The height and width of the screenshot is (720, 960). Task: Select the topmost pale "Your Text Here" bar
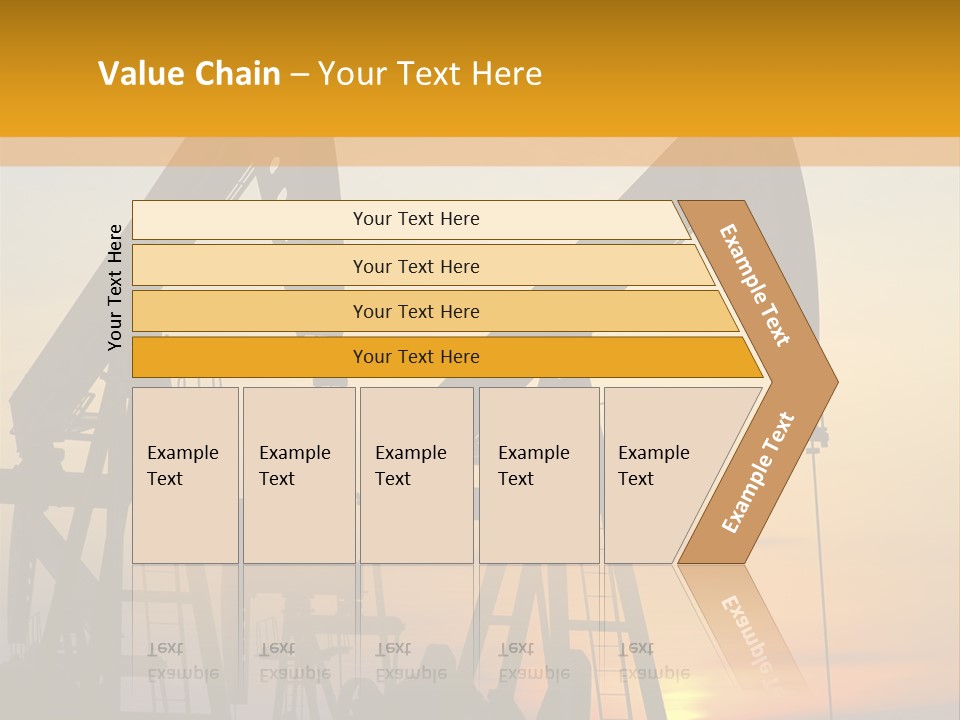[x=415, y=219]
